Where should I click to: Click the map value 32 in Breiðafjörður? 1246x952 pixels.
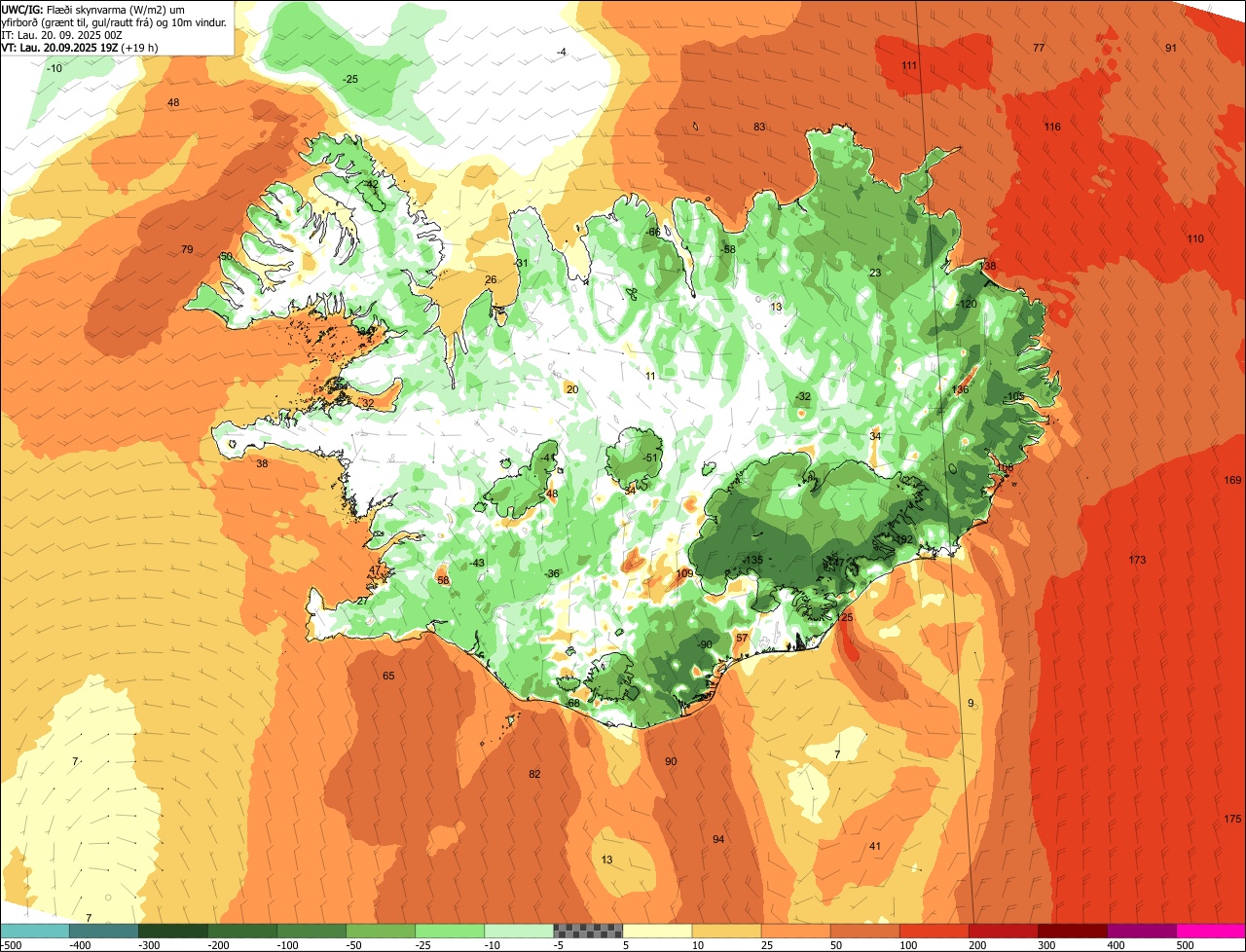point(368,404)
